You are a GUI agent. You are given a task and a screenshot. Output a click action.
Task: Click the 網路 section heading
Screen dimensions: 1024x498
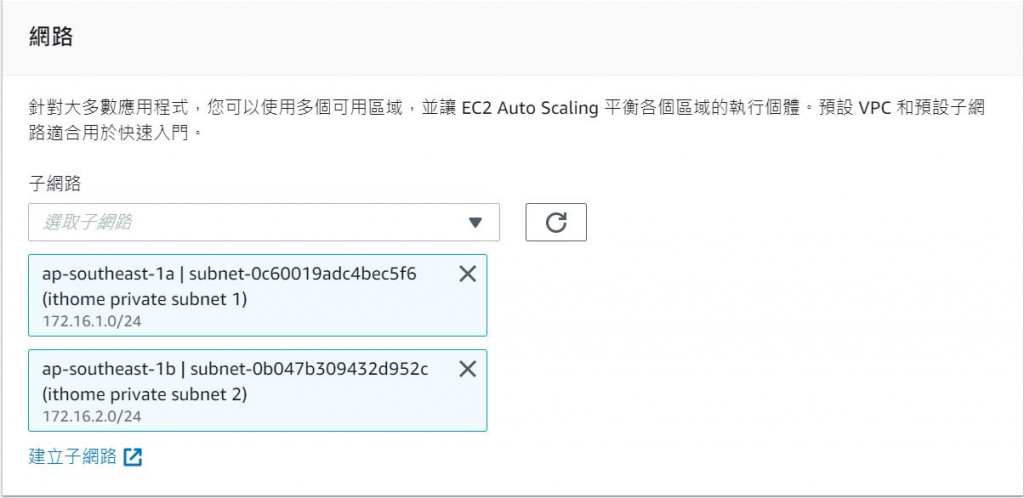click(x=51, y=37)
